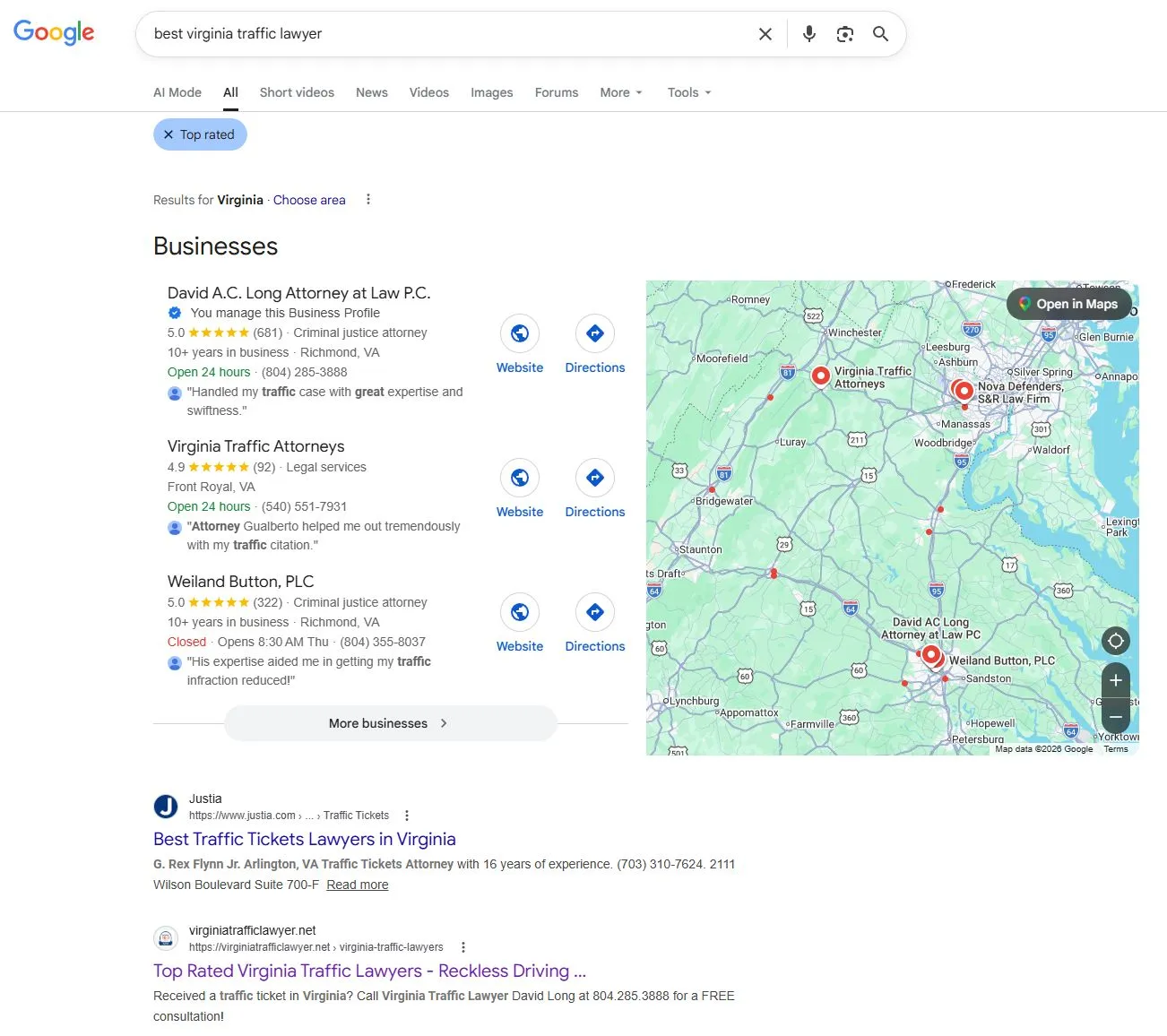Click Weiland Button phone (804) 355-8037
The image size is (1167, 1036).
383,642
